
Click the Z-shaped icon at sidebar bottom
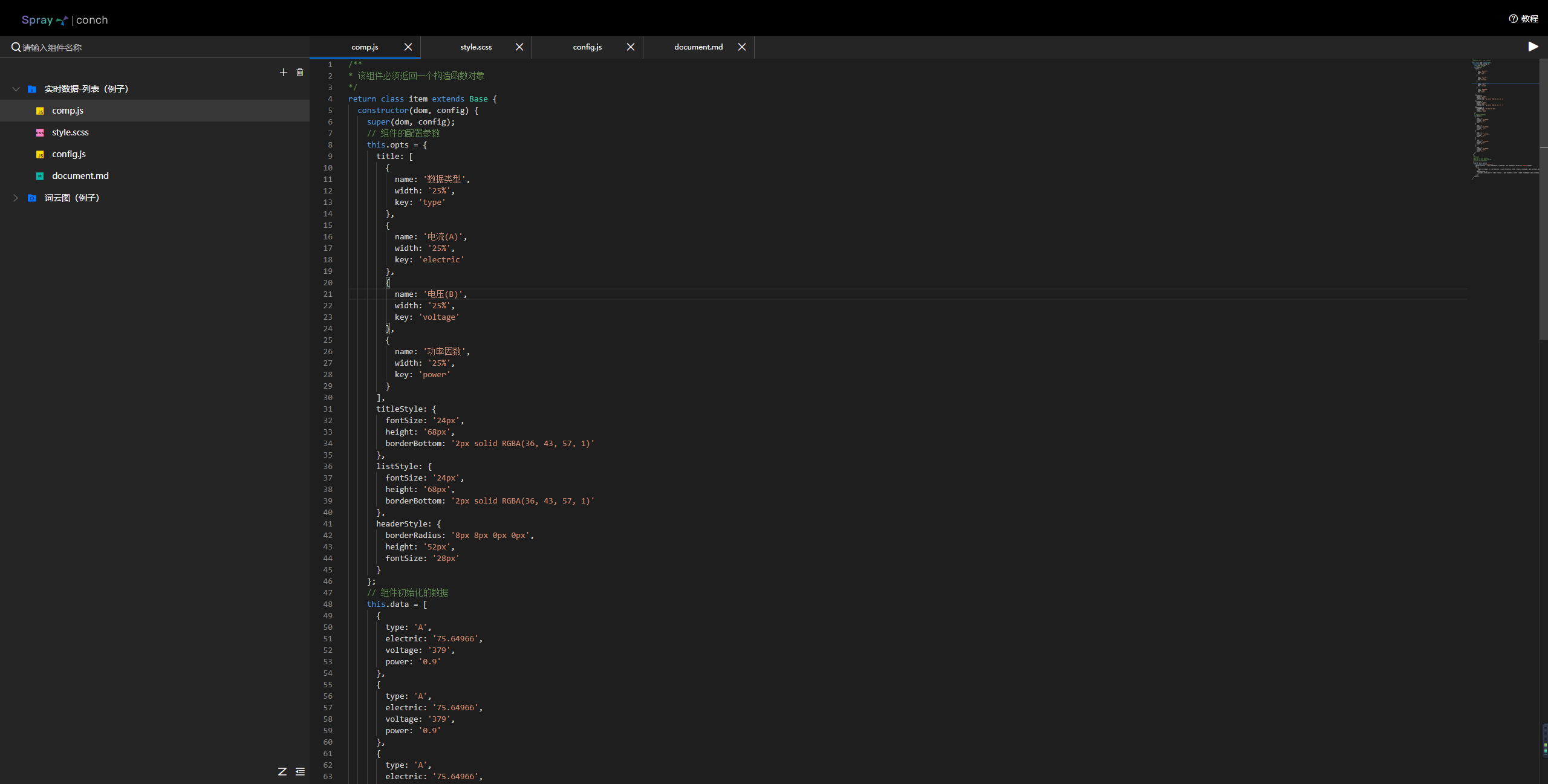point(282,771)
